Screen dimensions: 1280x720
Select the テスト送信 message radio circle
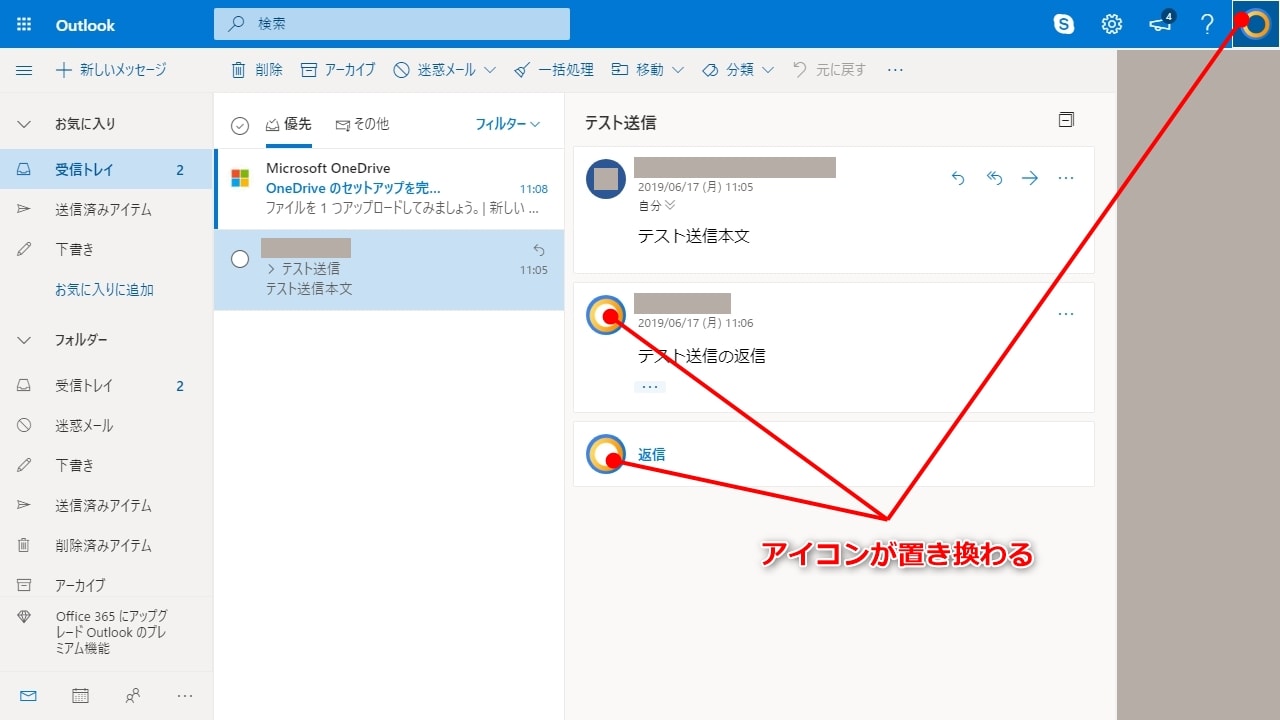pyautogui.click(x=240, y=259)
